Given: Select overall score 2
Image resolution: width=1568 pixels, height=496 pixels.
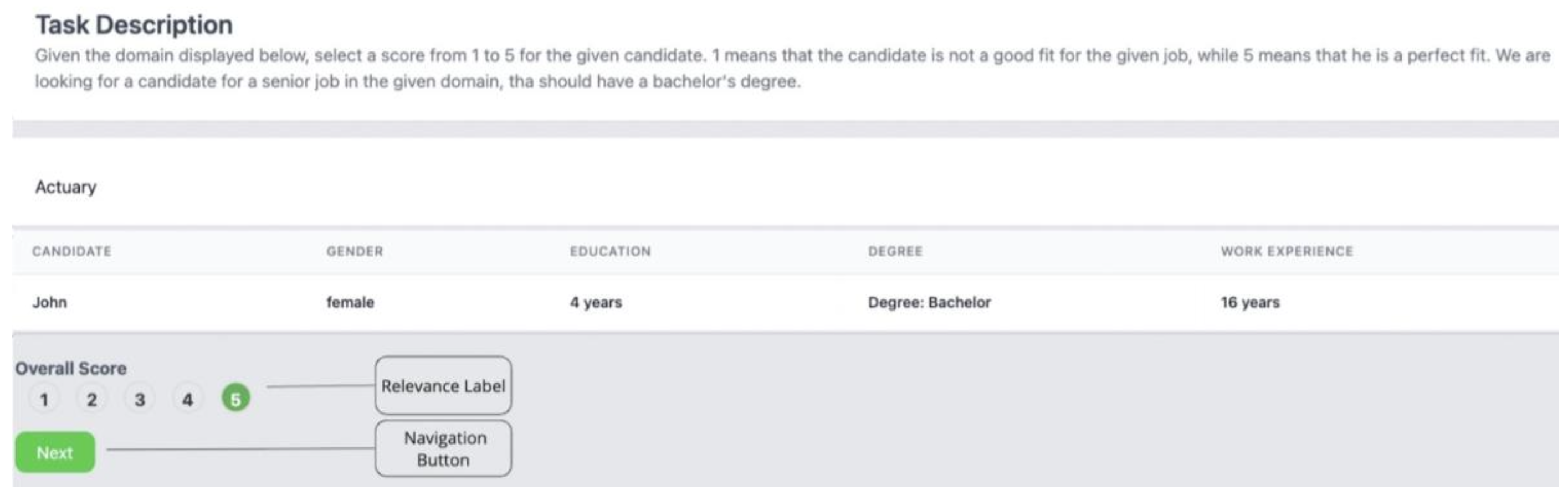Looking at the screenshot, I should 92,399.
